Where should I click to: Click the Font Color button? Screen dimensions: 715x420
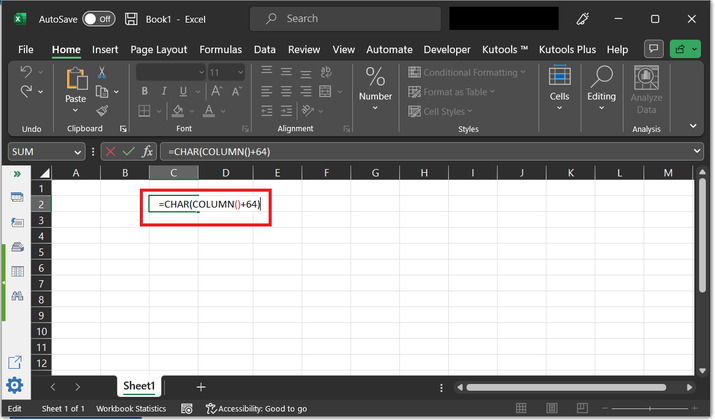point(209,111)
